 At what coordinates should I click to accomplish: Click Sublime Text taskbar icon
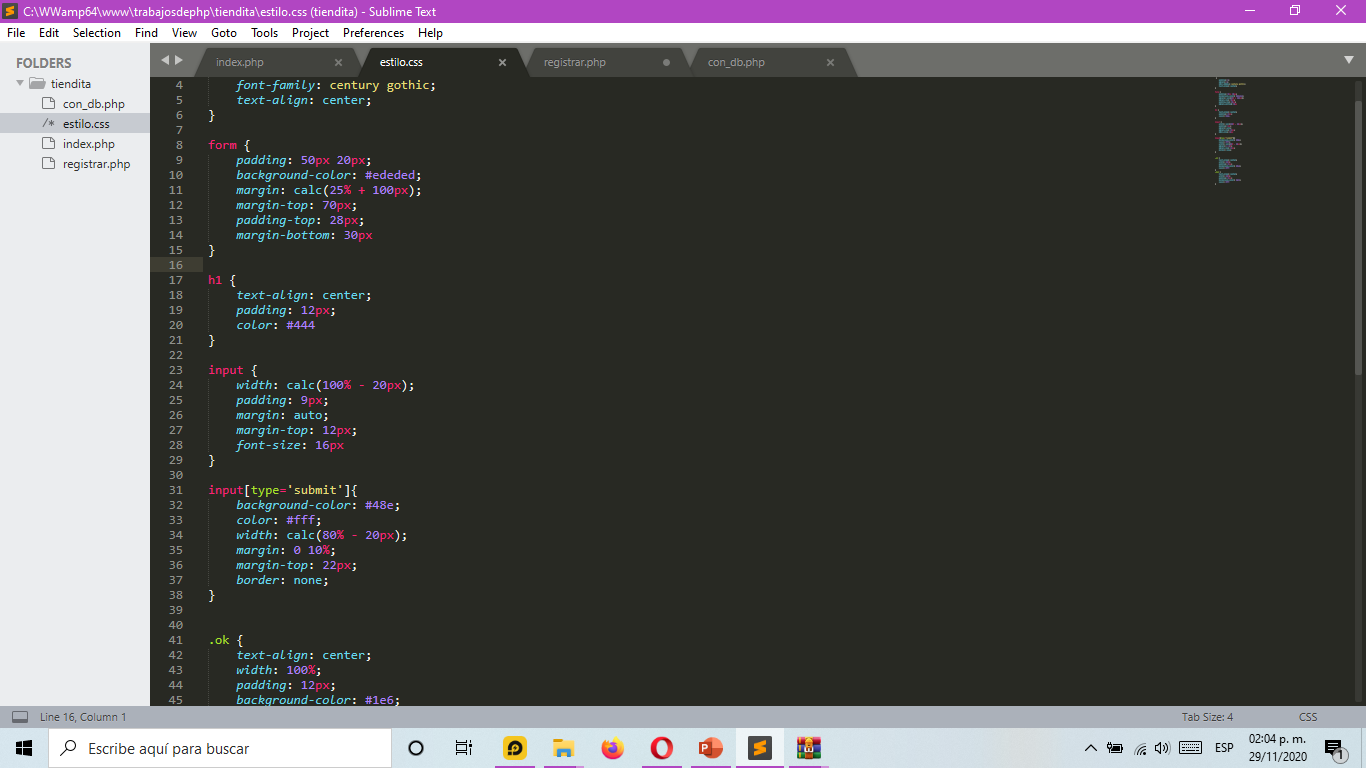tap(759, 748)
